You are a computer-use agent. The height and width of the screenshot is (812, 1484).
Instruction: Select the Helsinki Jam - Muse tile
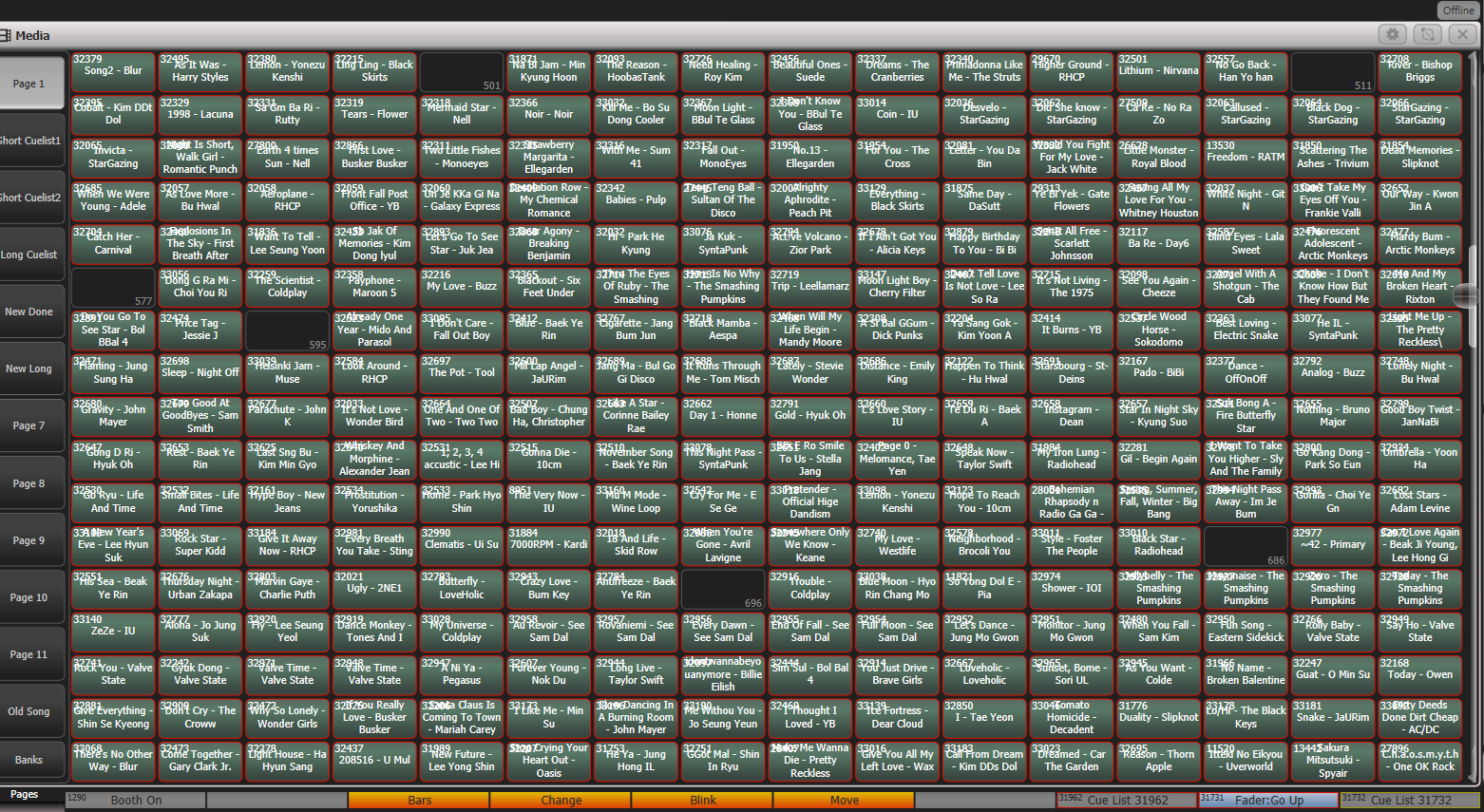point(287,374)
